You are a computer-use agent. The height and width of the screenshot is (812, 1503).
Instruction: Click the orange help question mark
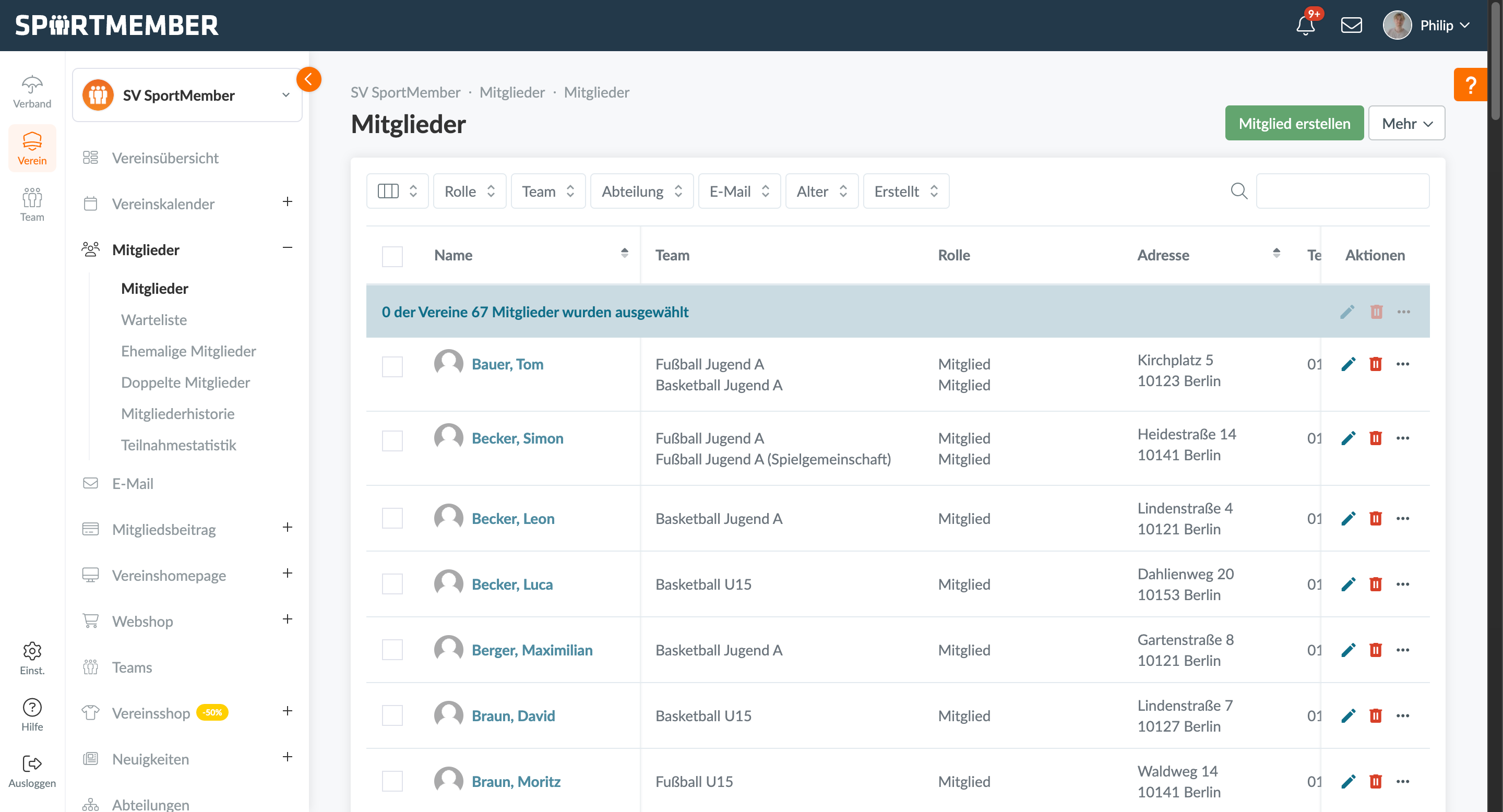[x=1470, y=85]
